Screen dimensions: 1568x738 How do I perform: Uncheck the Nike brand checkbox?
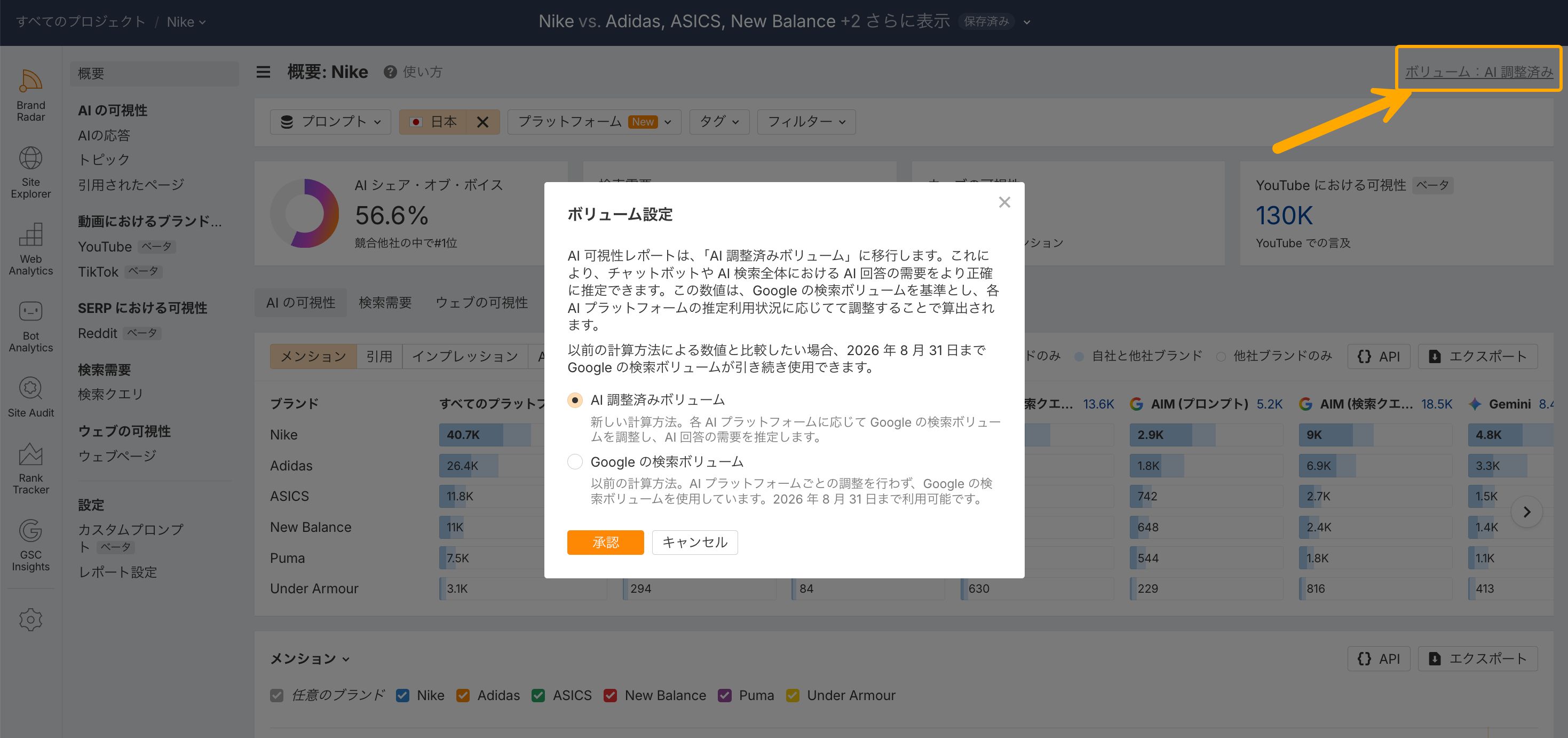pos(402,695)
